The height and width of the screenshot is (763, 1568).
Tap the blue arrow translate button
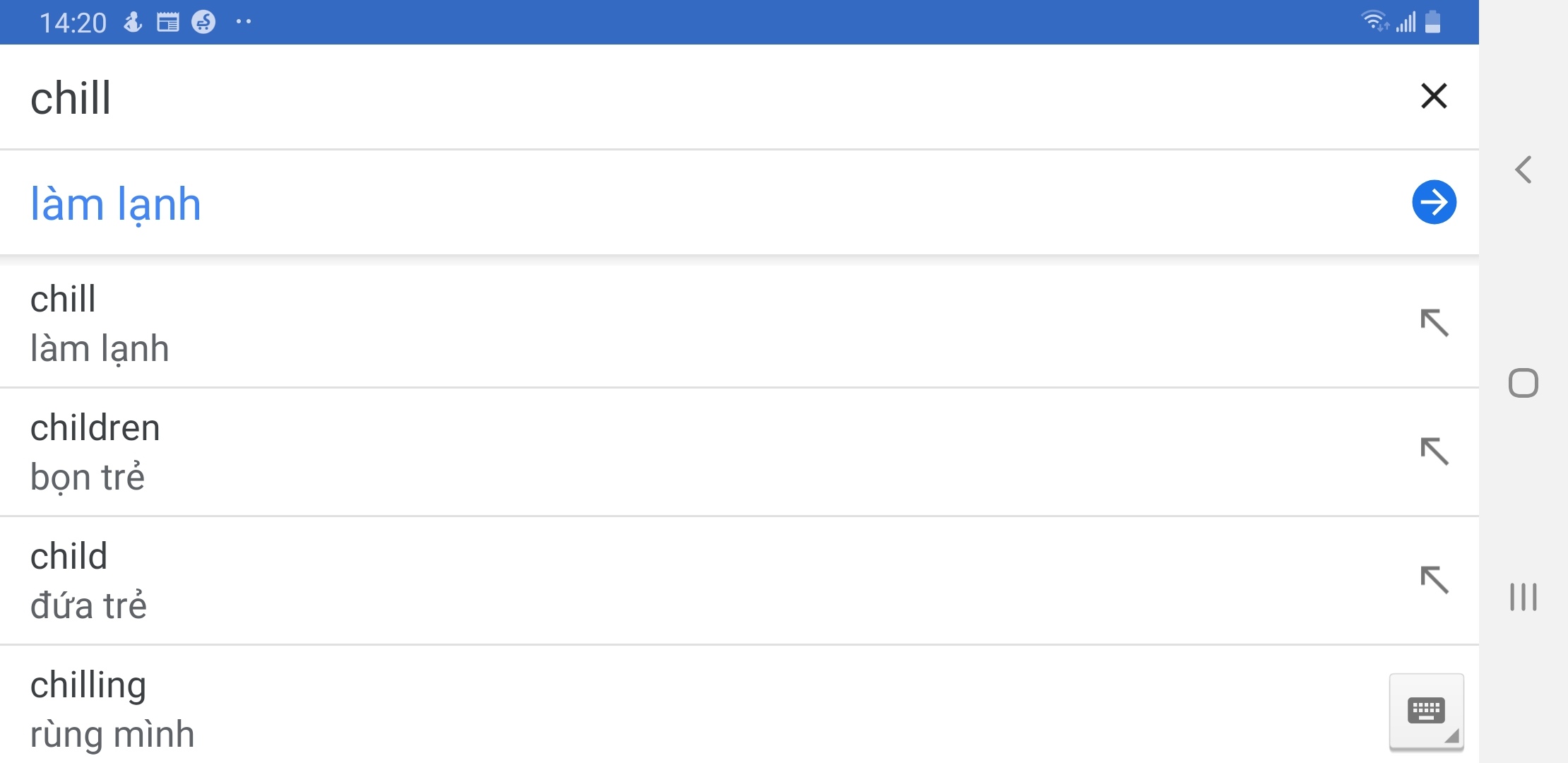[1434, 203]
